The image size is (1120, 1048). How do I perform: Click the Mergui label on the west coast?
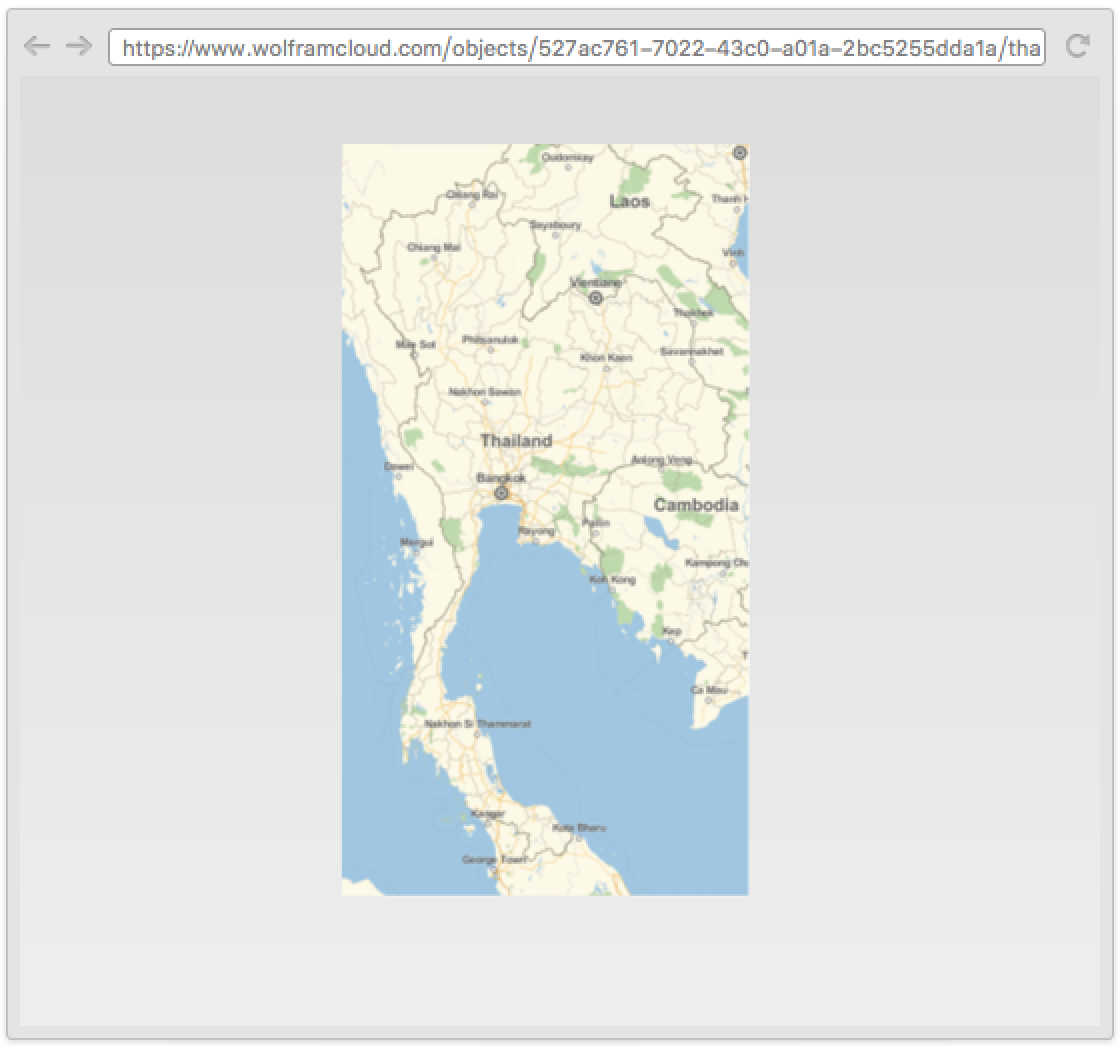(417, 542)
